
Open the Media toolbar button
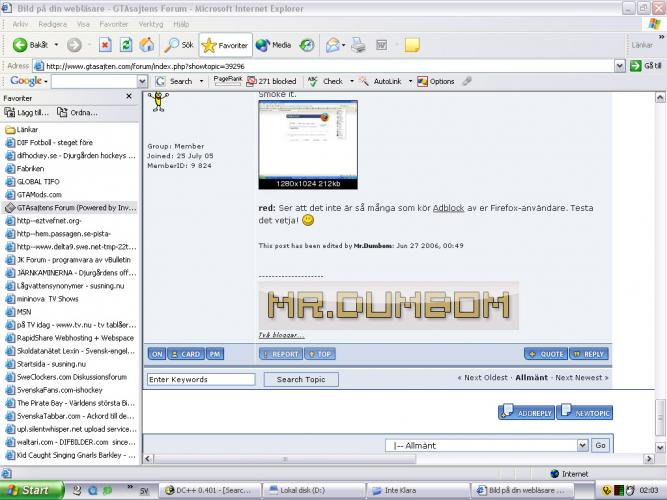pyautogui.click(x=273, y=45)
